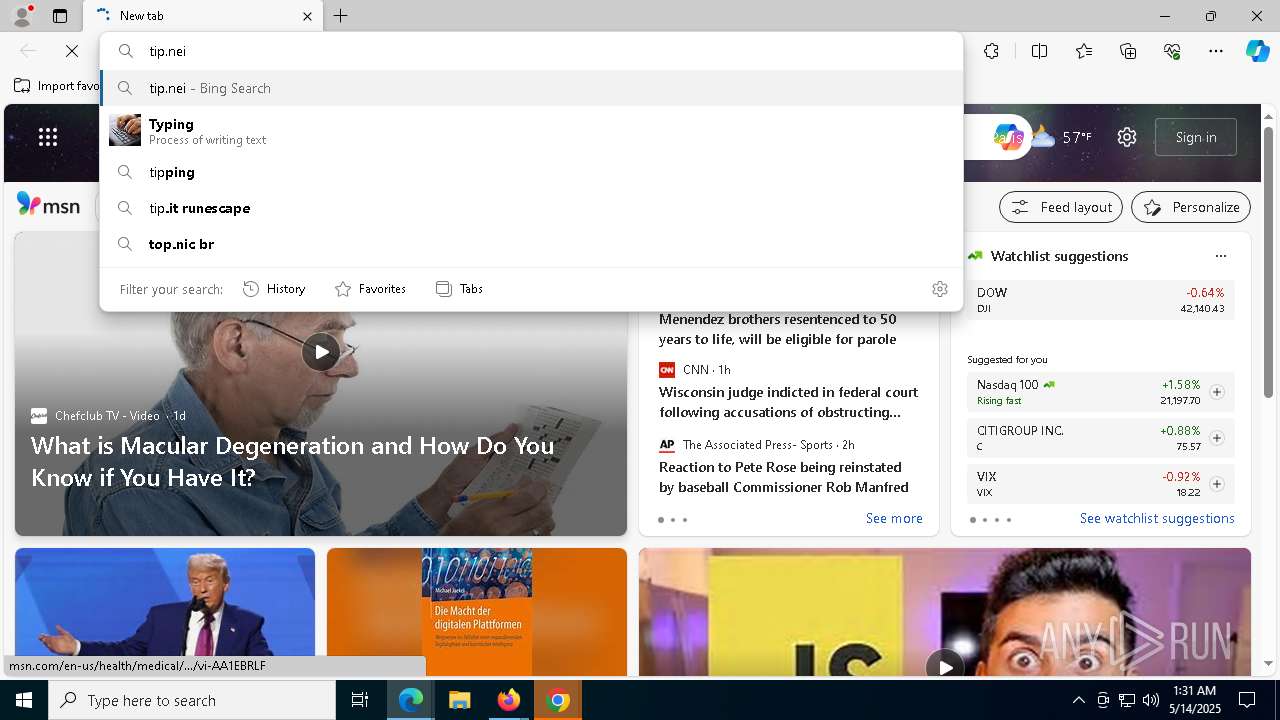Image resolution: width=1280 pixels, height=720 pixels.
Task: Click the Personalize button
Action: (x=1191, y=207)
